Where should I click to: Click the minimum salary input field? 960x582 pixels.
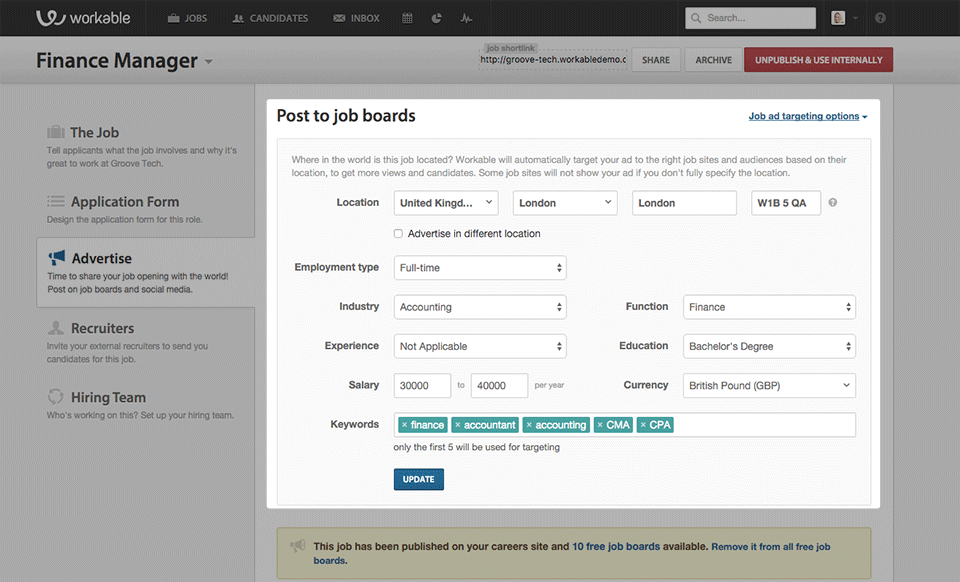coord(422,385)
